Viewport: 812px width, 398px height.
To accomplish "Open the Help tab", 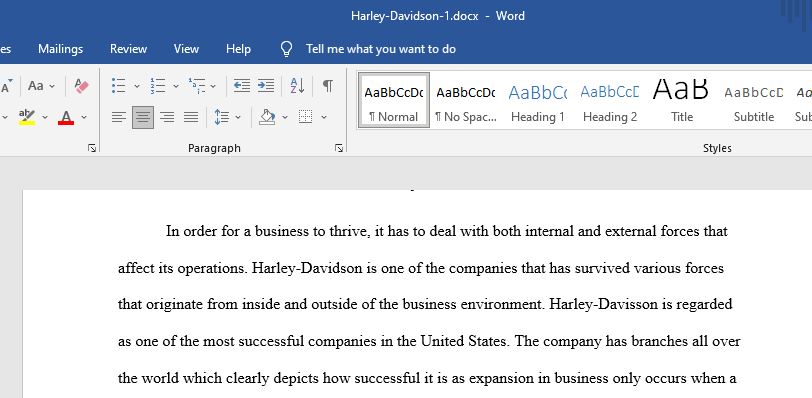I will [238, 49].
